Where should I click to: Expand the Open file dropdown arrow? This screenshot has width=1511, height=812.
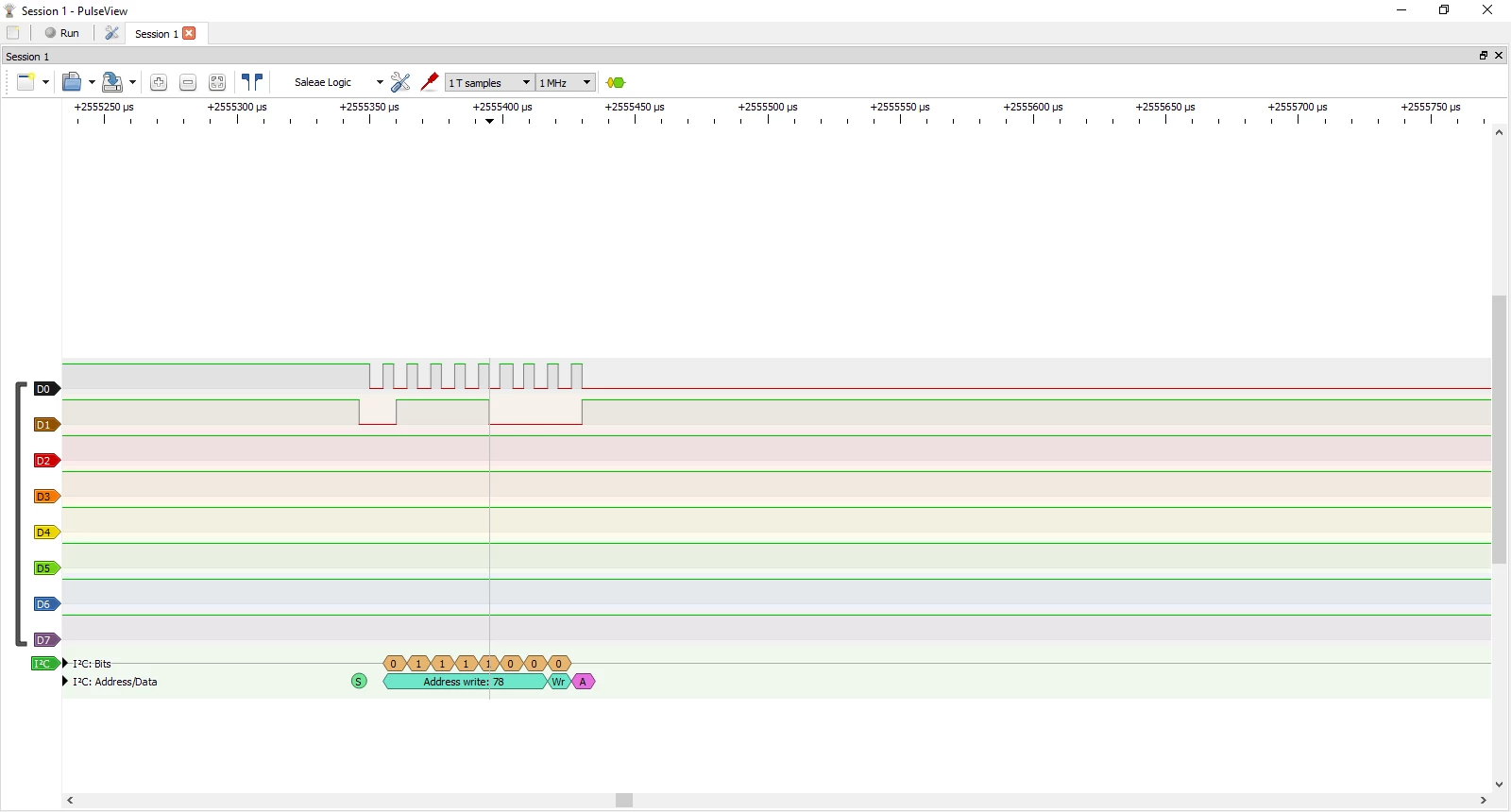coord(92,82)
